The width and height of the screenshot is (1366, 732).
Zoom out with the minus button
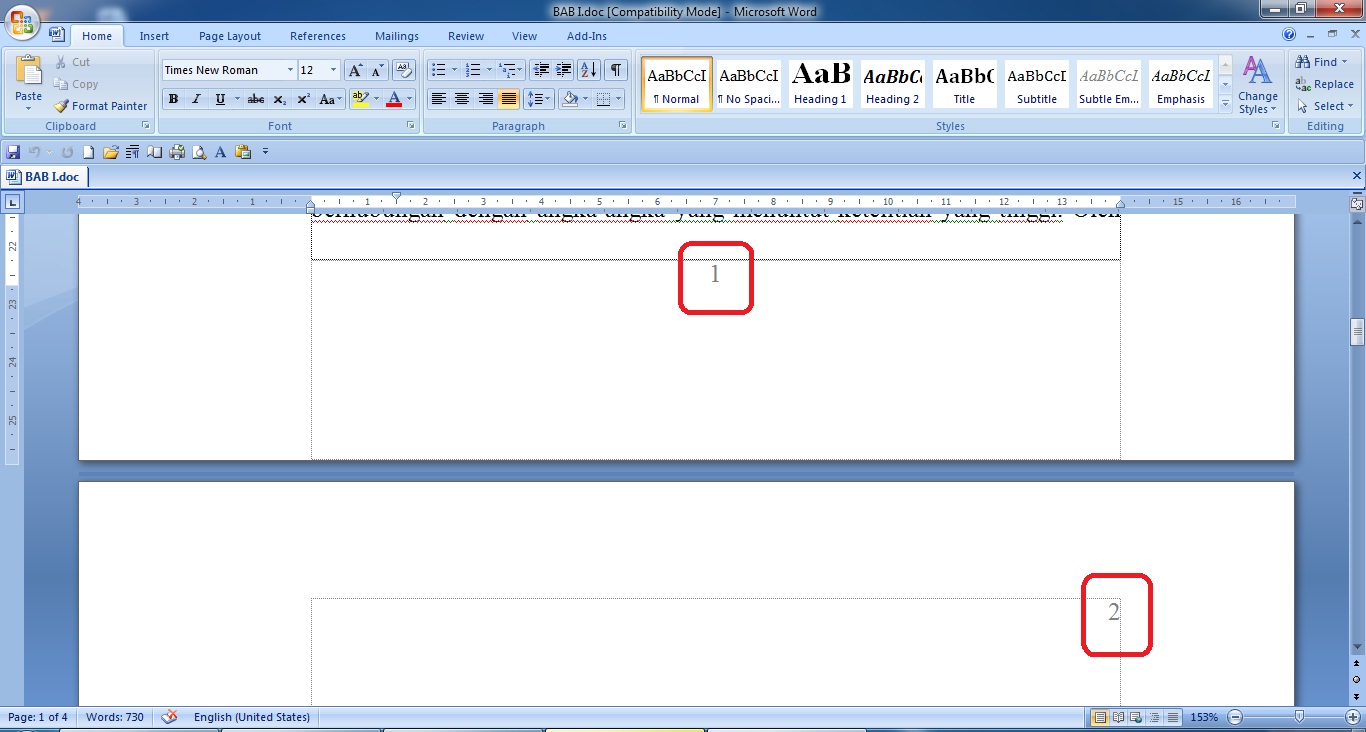pyautogui.click(x=1235, y=717)
